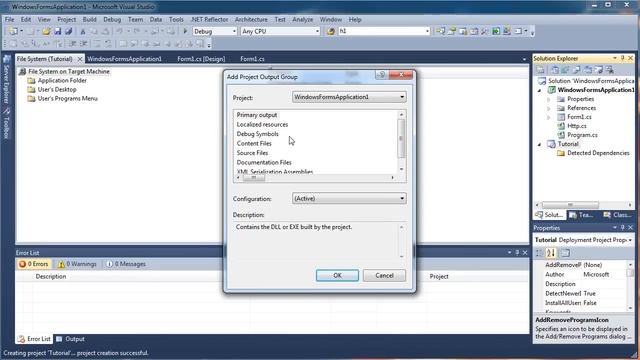Image resolution: width=640 pixels, height=360 pixels.
Task: Click the New Project toolbar icon
Action: coord(13,31)
